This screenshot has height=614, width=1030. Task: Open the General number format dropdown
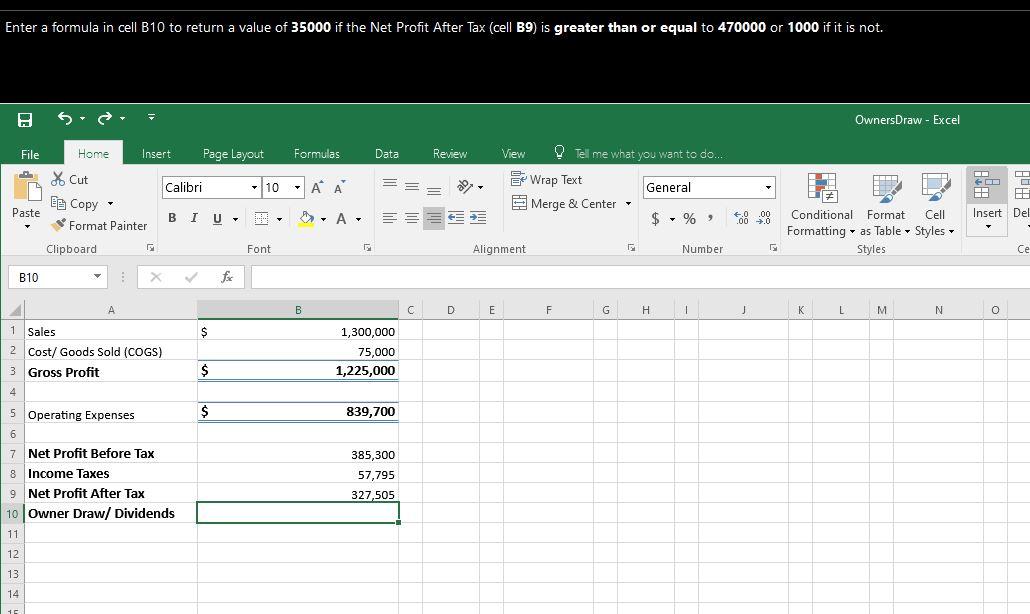coord(768,187)
